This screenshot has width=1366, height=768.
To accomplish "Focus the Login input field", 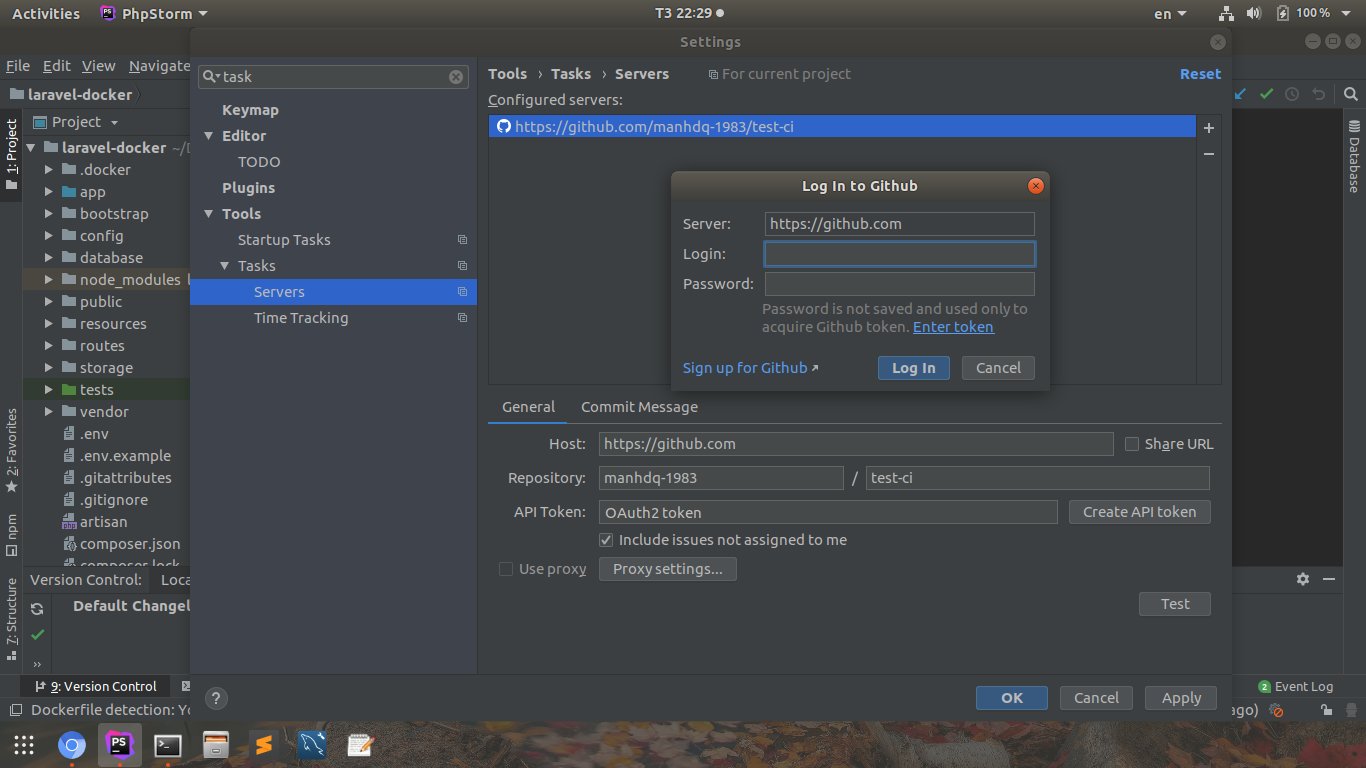I will tap(900, 254).
